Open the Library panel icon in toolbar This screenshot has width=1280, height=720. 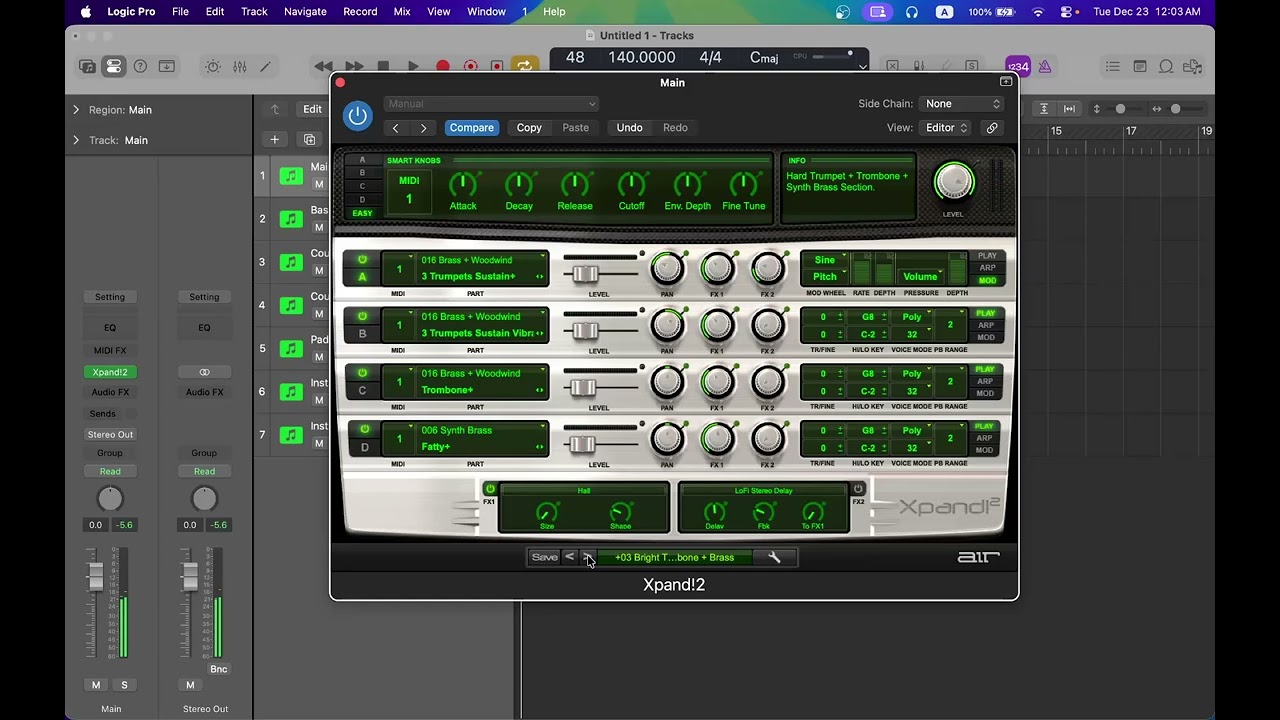[x=88, y=66]
